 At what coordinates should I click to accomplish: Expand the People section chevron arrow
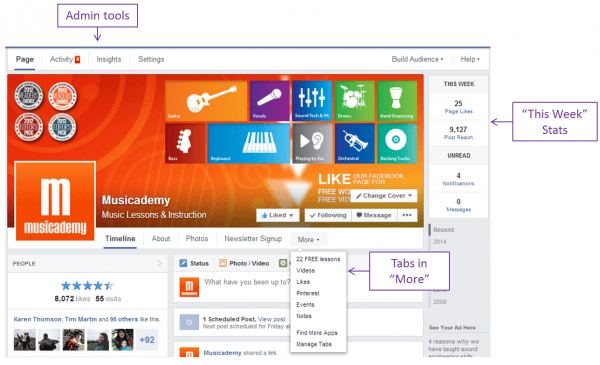160,263
